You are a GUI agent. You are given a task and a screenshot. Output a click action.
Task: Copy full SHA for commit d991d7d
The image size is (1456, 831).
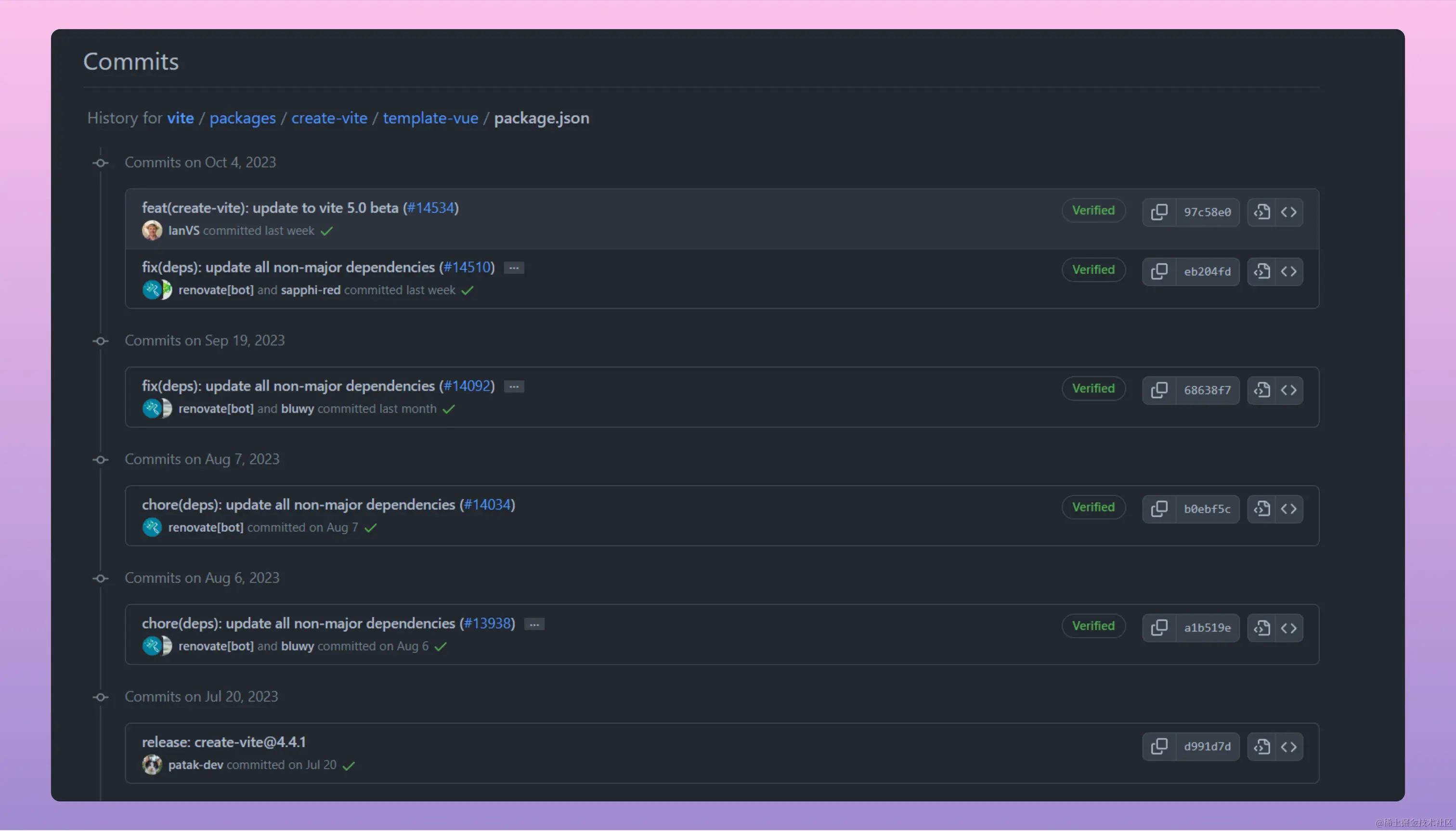(x=1158, y=747)
